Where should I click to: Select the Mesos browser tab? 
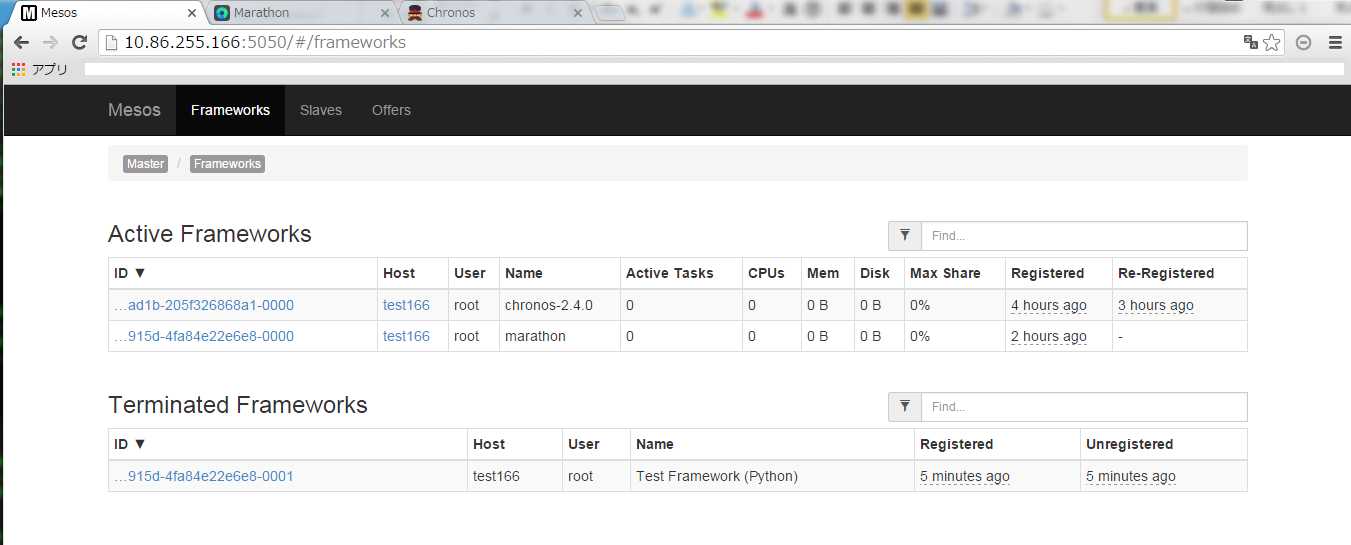[105, 13]
